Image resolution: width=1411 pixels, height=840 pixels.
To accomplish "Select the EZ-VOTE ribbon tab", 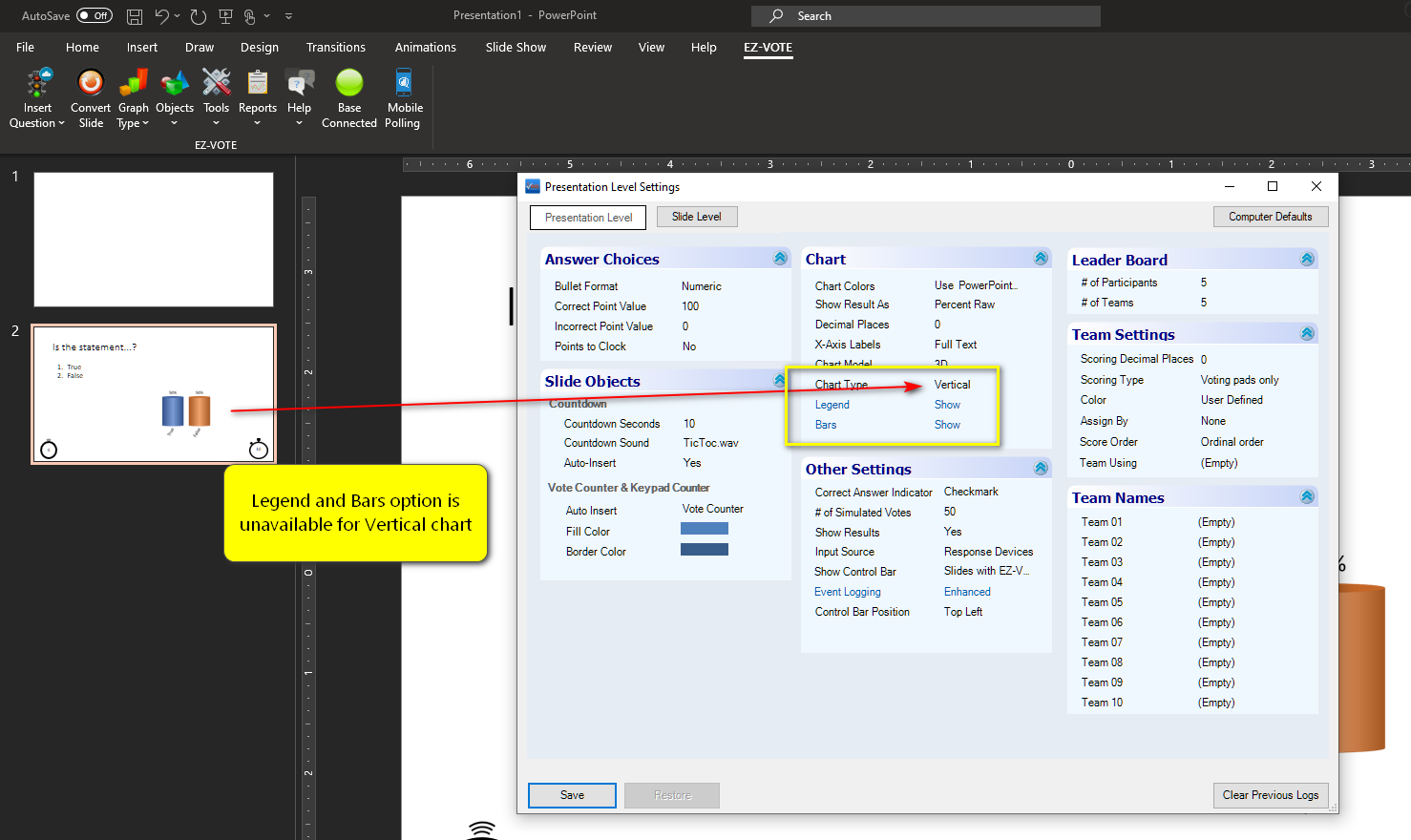I will [769, 47].
